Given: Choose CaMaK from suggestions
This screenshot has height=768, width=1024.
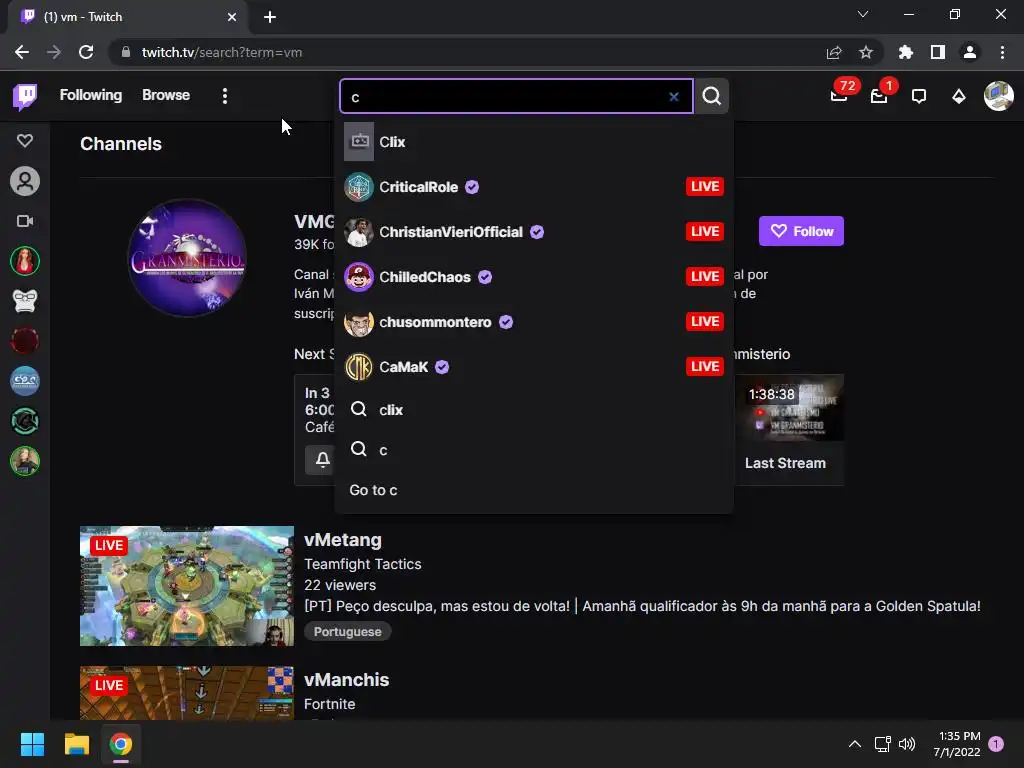Looking at the screenshot, I should point(534,367).
